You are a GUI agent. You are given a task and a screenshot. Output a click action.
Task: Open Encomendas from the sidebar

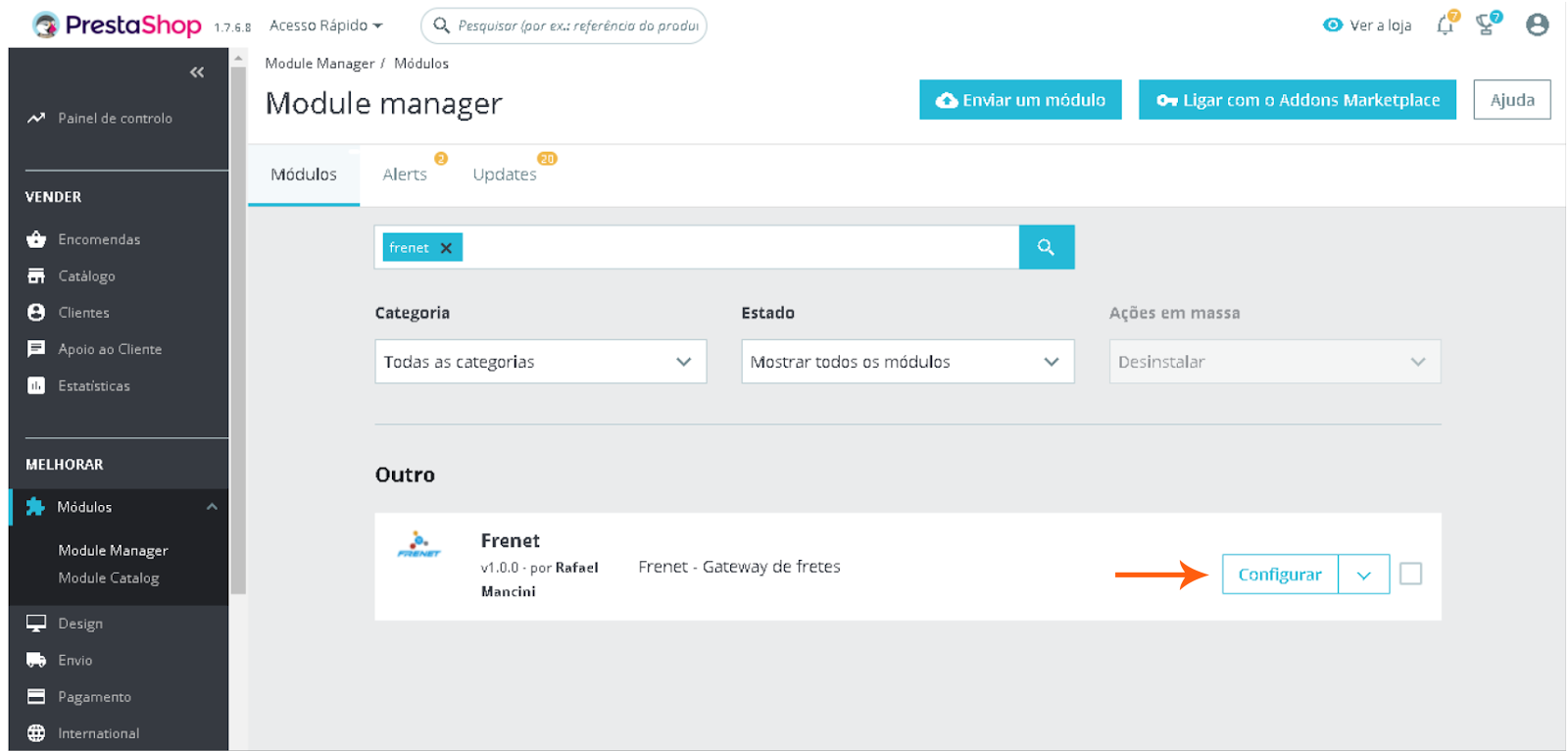click(99, 239)
